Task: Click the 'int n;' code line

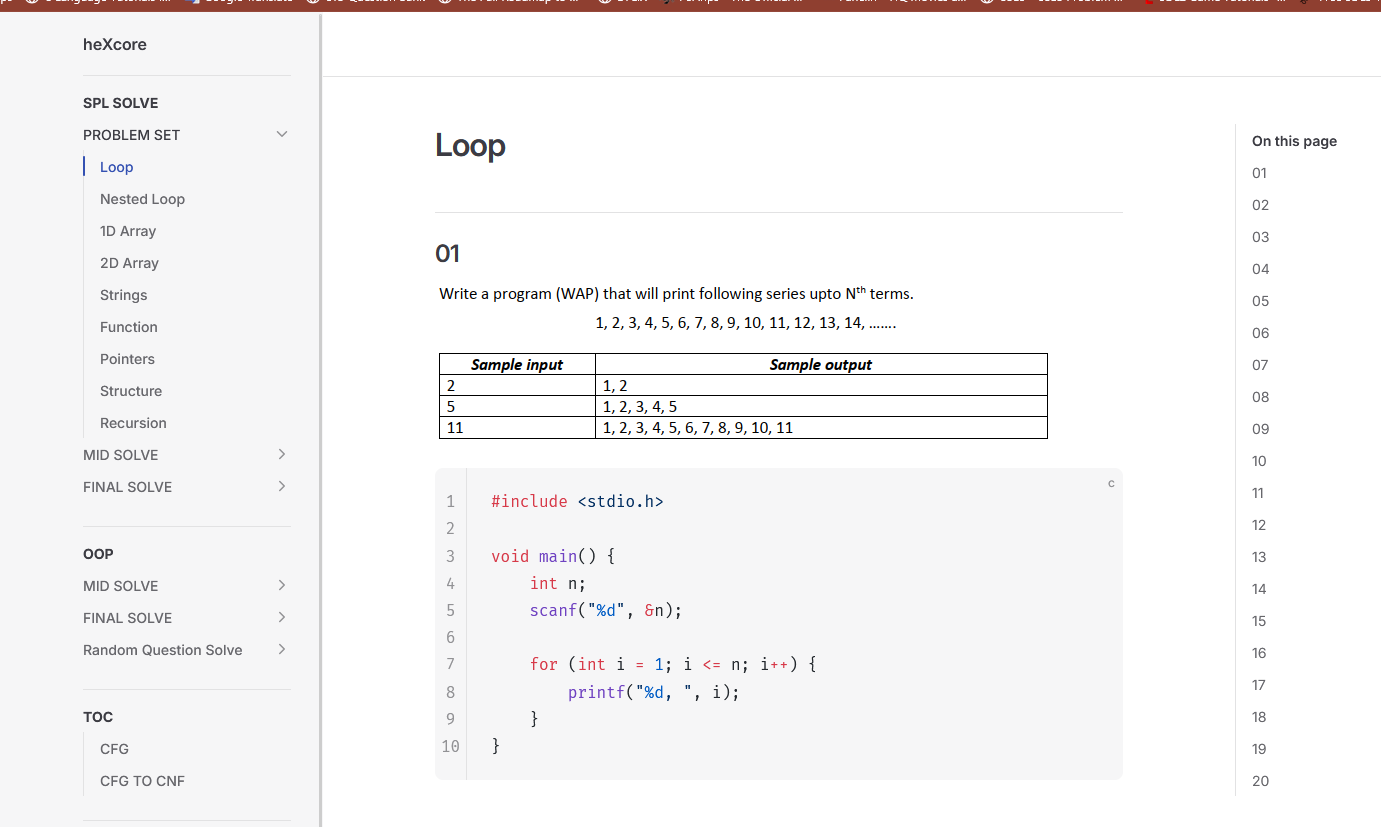Action: pos(558,583)
